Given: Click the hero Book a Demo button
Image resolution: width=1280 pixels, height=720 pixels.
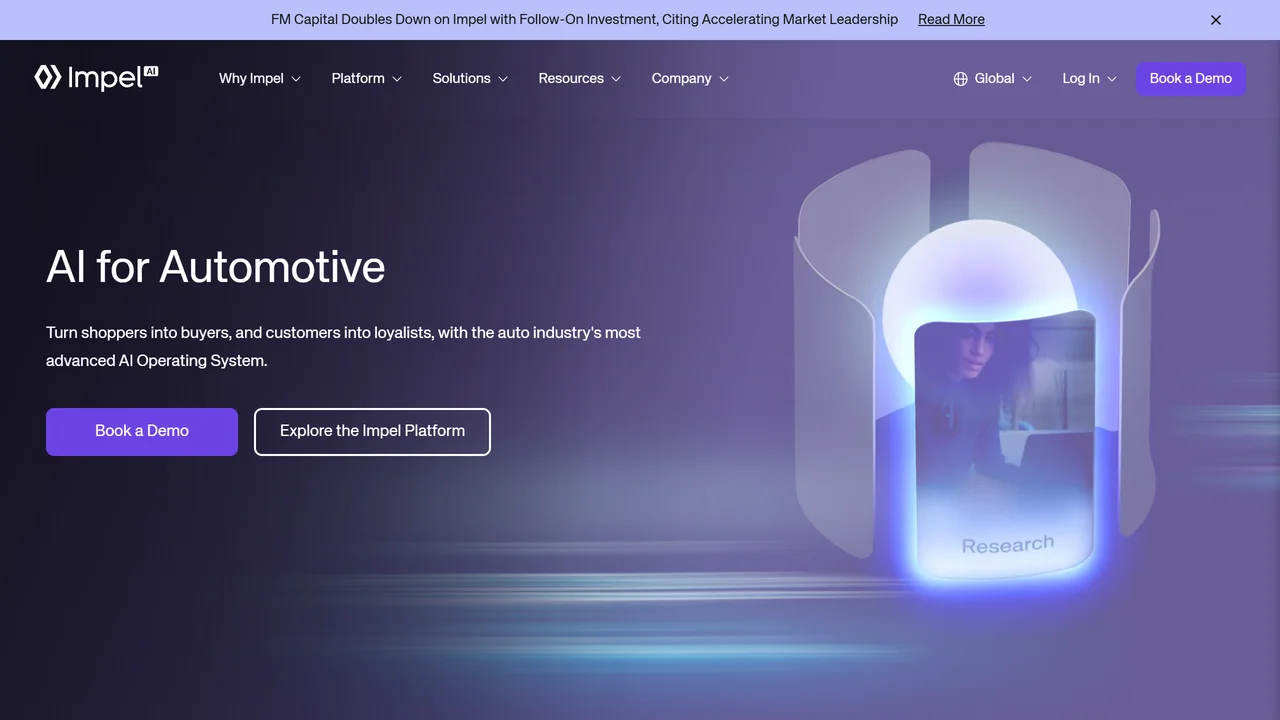Looking at the screenshot, I should click(x=142, y=432).
